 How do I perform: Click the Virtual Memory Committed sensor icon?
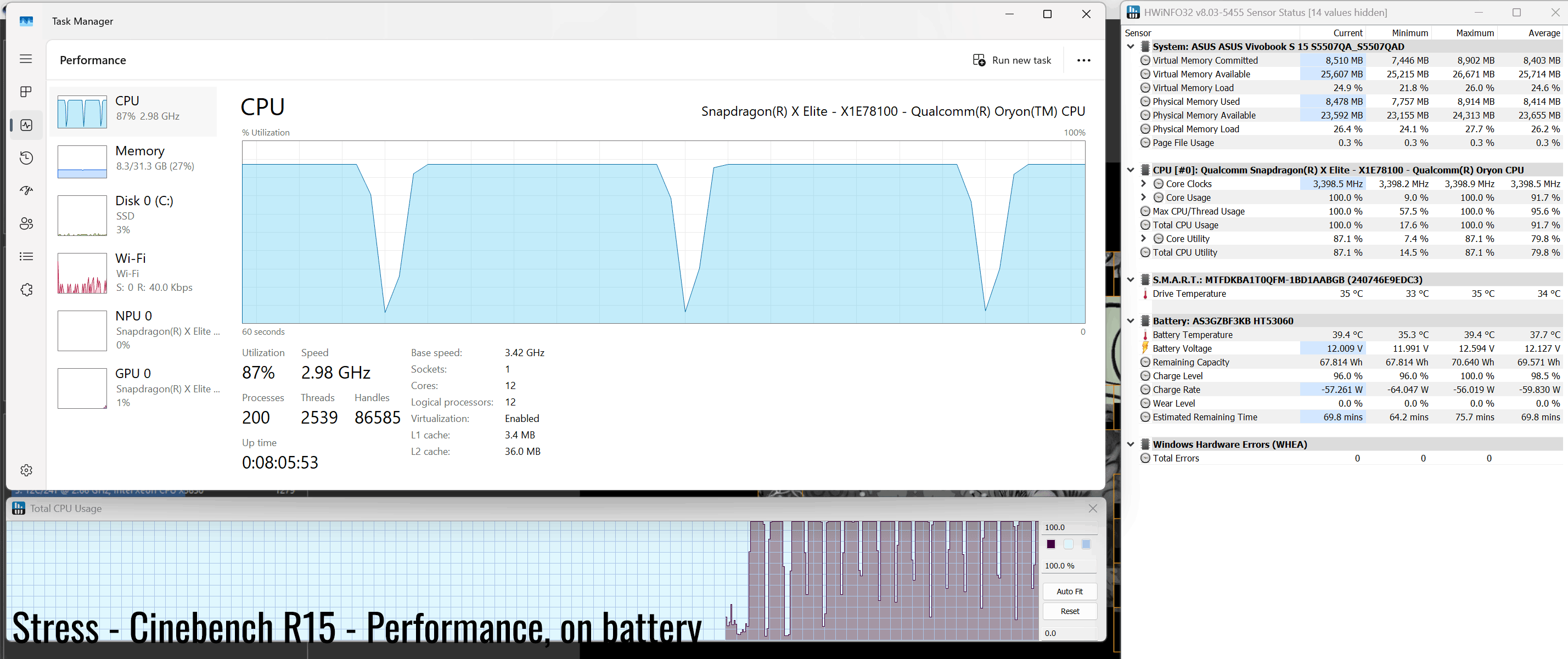[x=1145, y=61]
